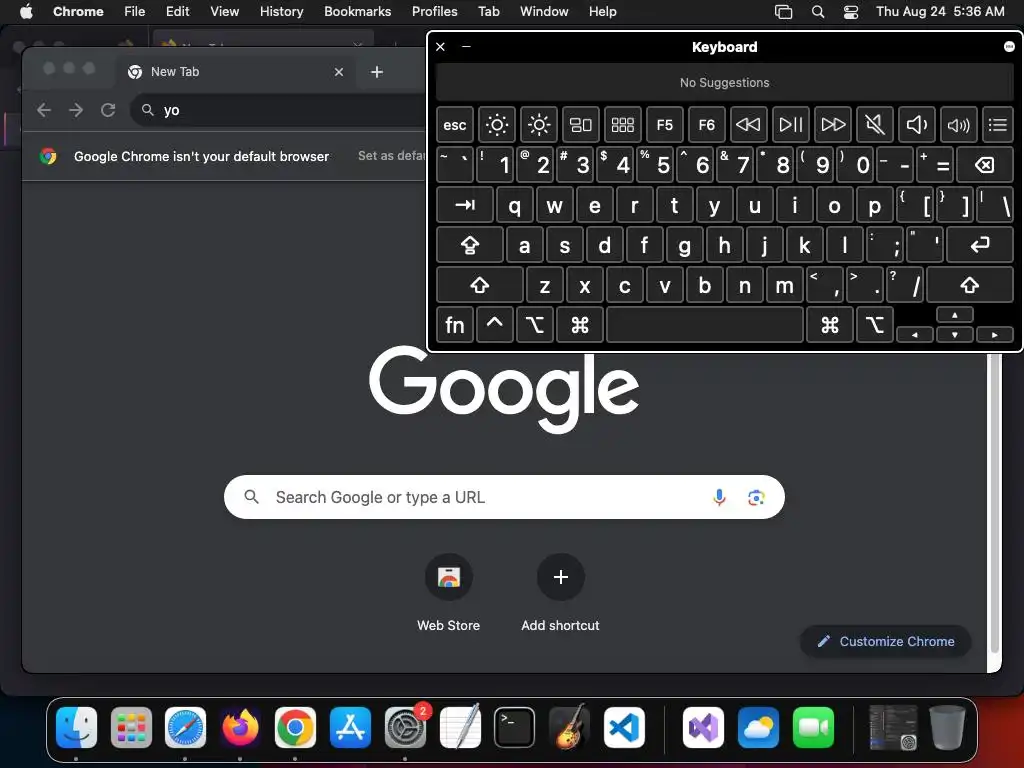Click the right arrow key
The width and height of the screenshot is (1024, 768).
[995, 334]
